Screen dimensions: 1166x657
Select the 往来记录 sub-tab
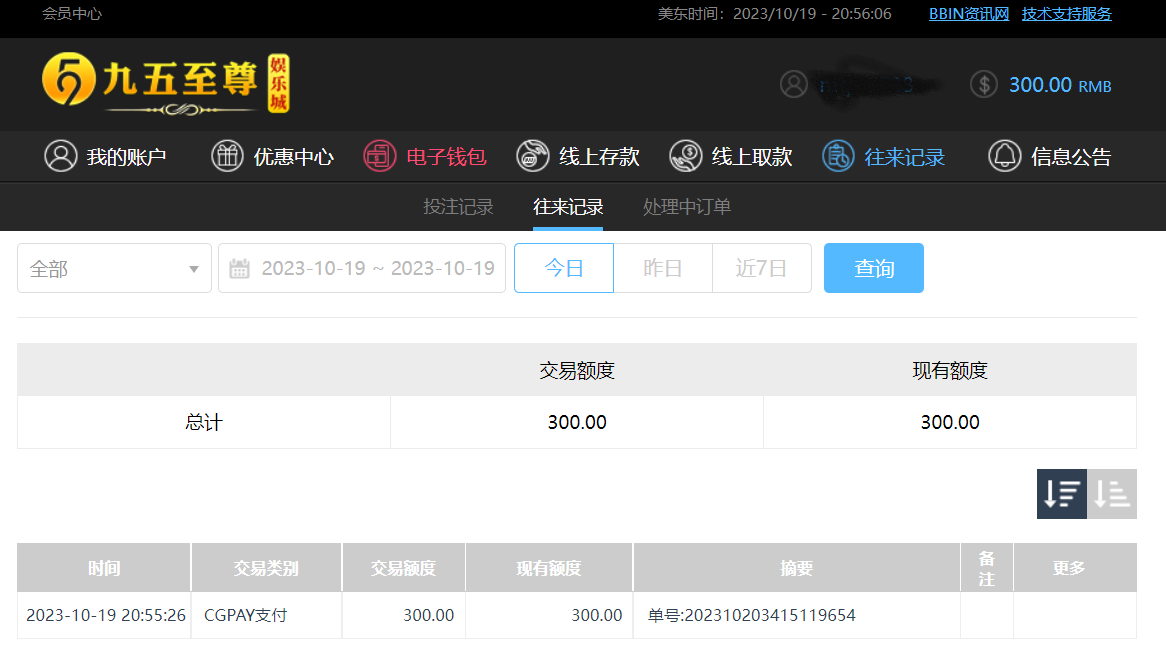coord(568,207)
